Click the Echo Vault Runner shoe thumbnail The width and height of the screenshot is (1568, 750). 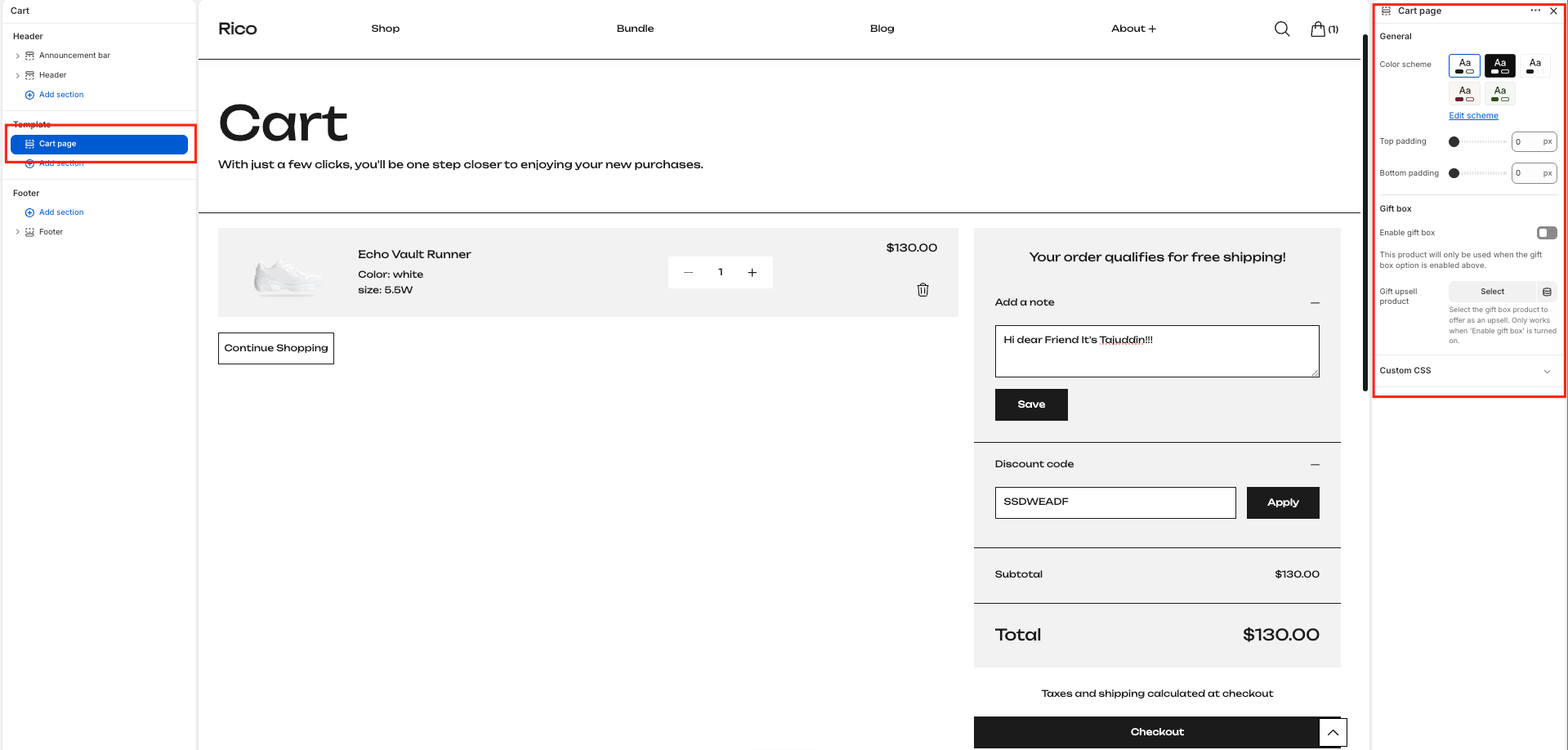tap(288, 277)
